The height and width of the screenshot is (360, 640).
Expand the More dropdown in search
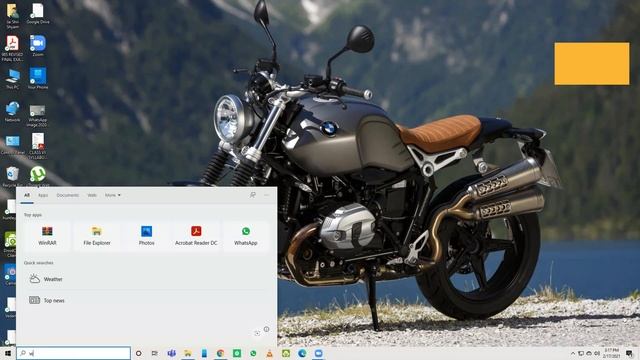pyautogui.click(x=113, y=196)
